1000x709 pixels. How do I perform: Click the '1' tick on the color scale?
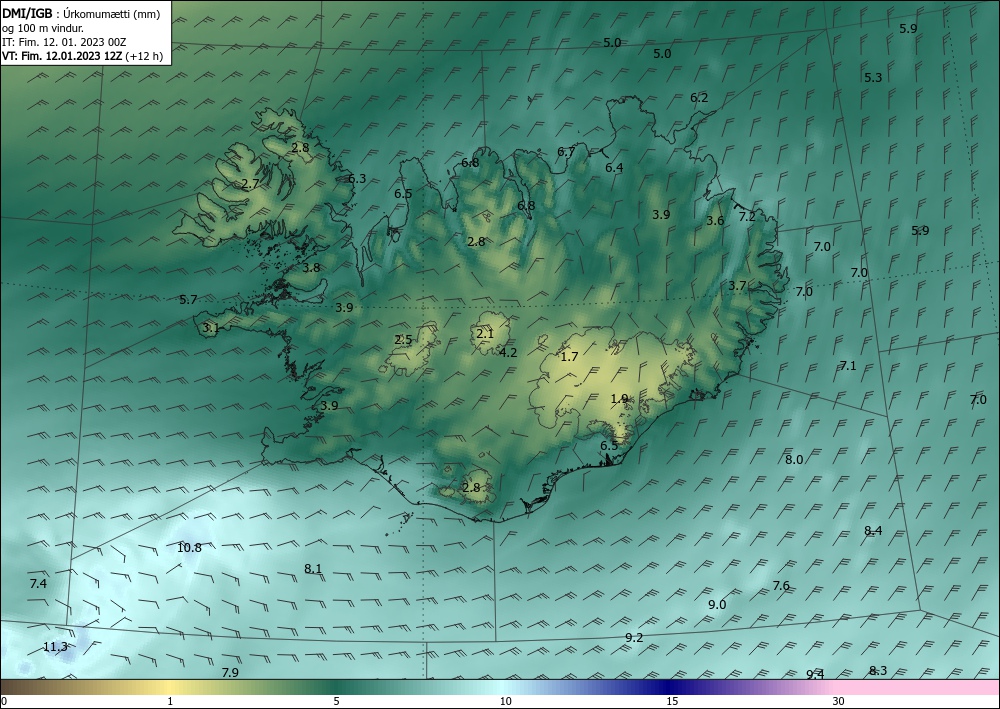(x=170, y=702)
